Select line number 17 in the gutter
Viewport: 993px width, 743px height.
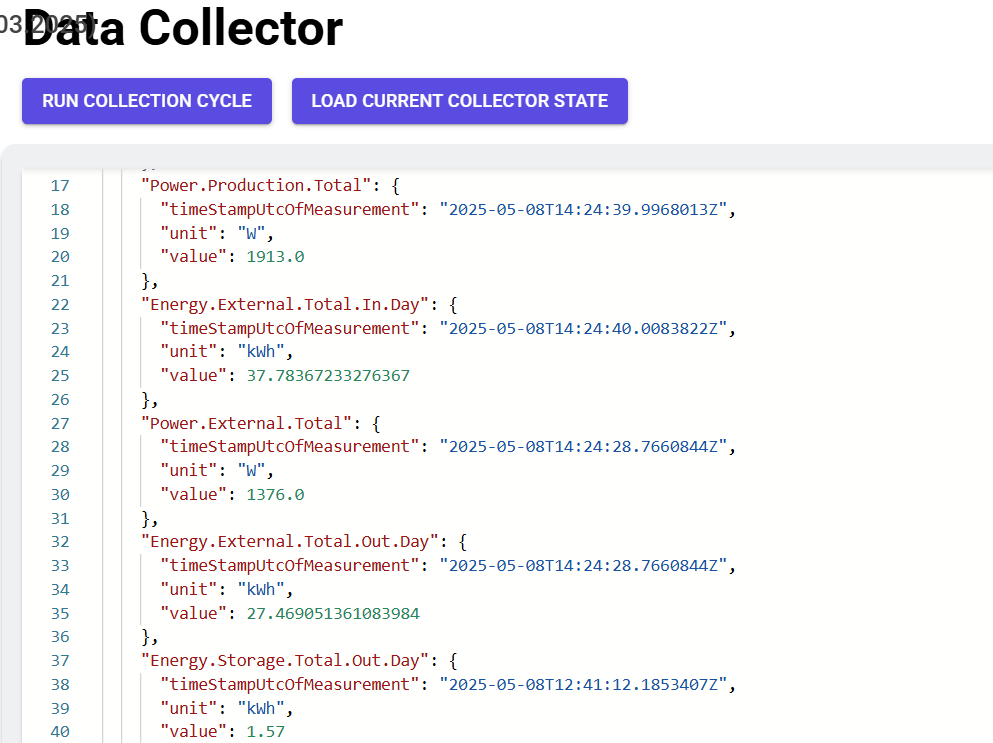60,185
